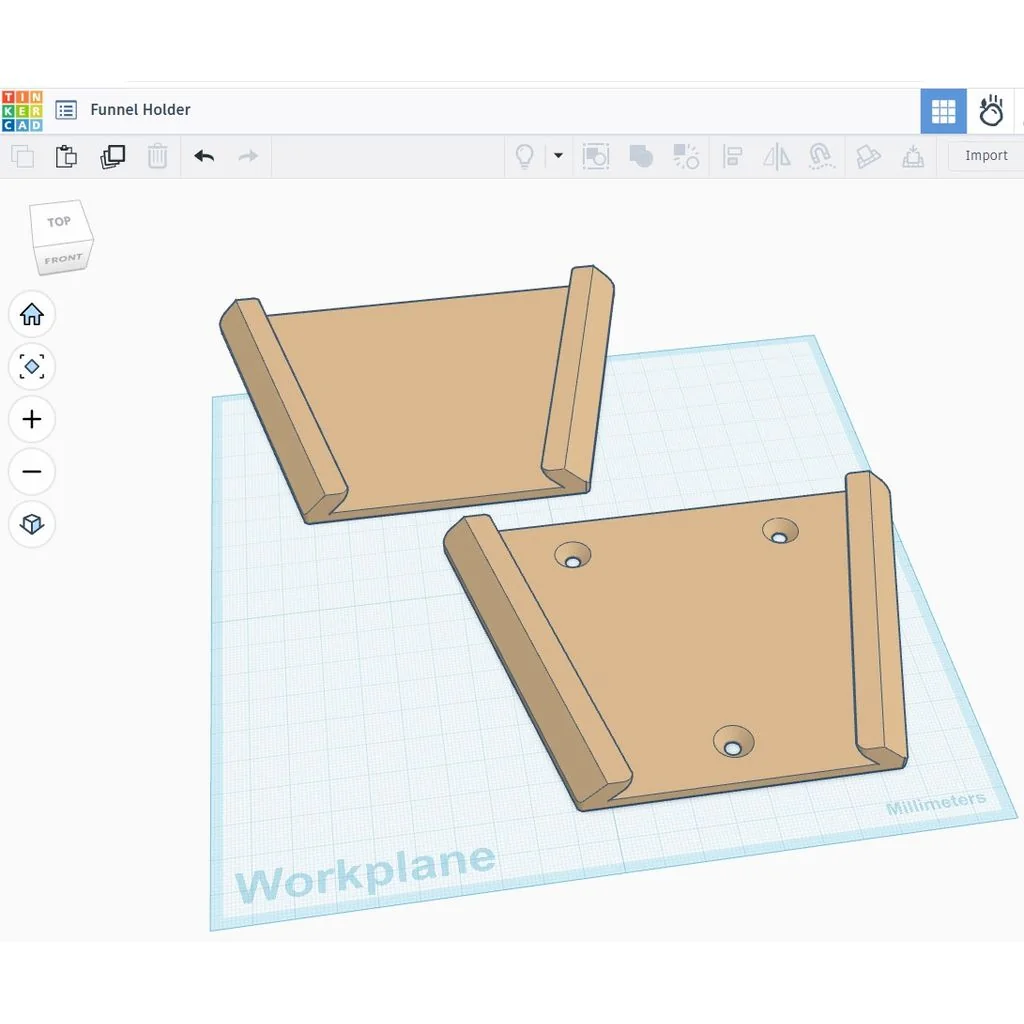Toggle perspective/orthographic view

(x=32, y=524)
